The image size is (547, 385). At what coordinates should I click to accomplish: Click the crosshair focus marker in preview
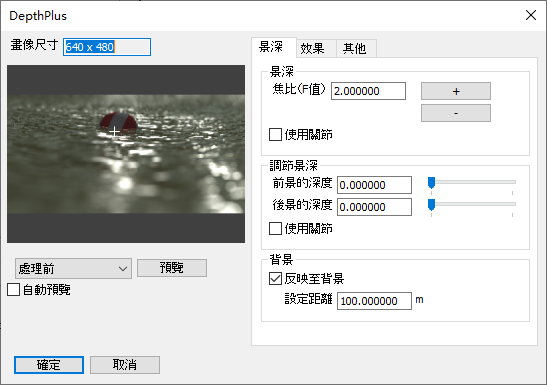pos(114,132)
